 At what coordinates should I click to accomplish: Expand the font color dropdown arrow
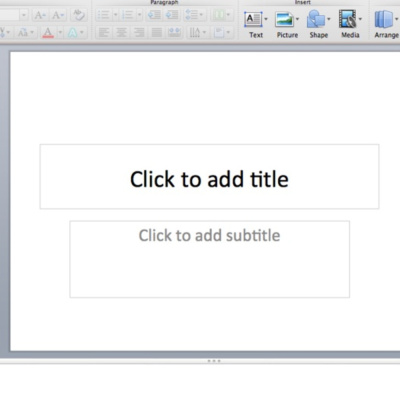(60, 33)
